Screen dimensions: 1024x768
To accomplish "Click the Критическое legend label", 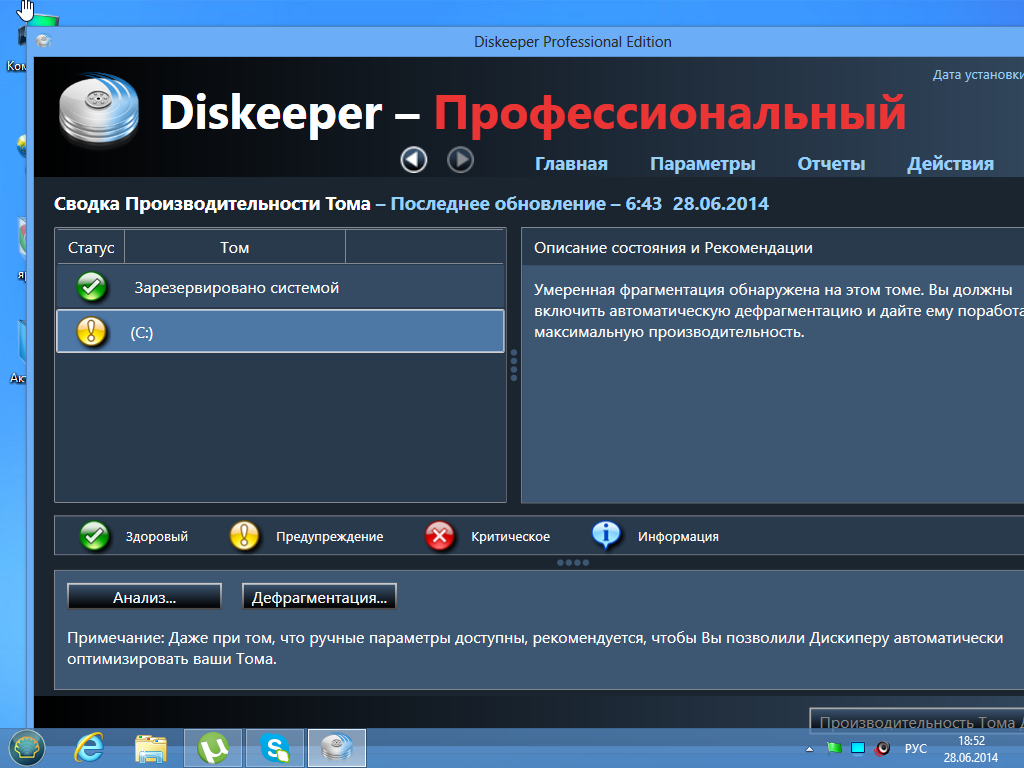I will pos(511,537).
